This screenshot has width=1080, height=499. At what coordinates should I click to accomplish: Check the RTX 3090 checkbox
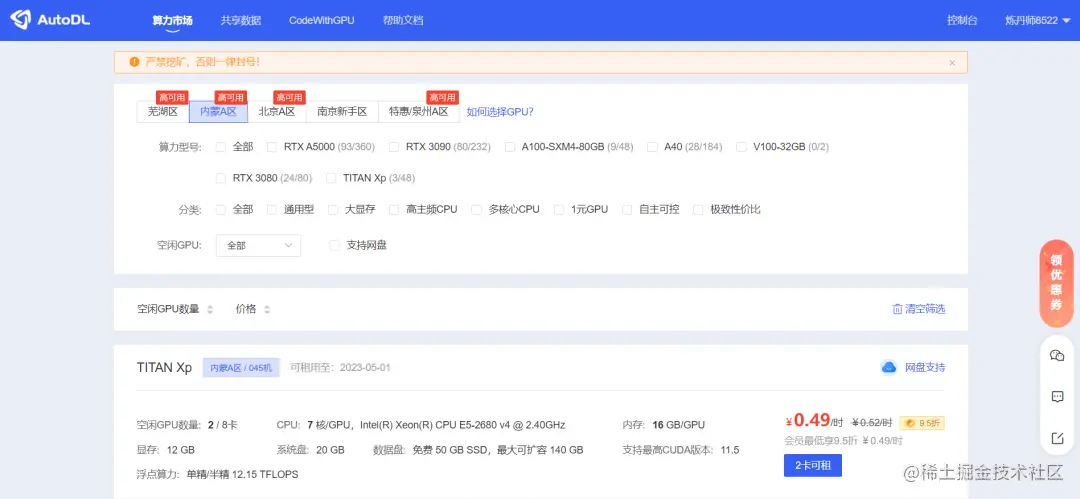coord(394,147)
